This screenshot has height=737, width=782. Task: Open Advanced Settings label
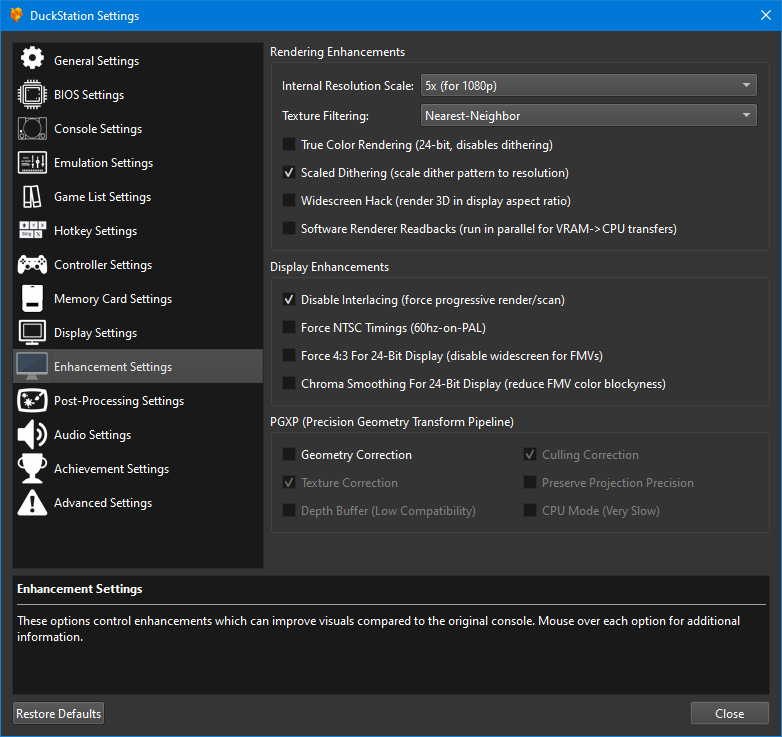pyautogui.click(x=103, y=503)
